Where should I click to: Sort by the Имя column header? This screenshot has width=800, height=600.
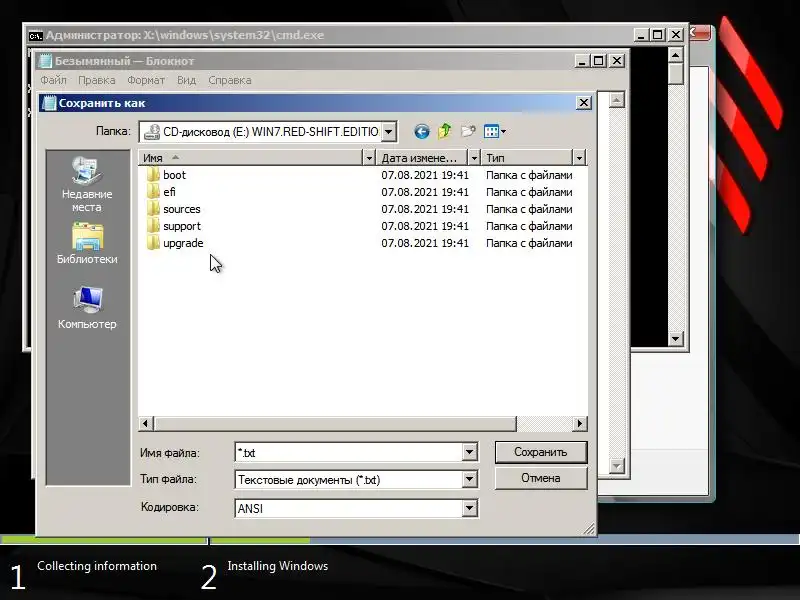click(251, 158)
